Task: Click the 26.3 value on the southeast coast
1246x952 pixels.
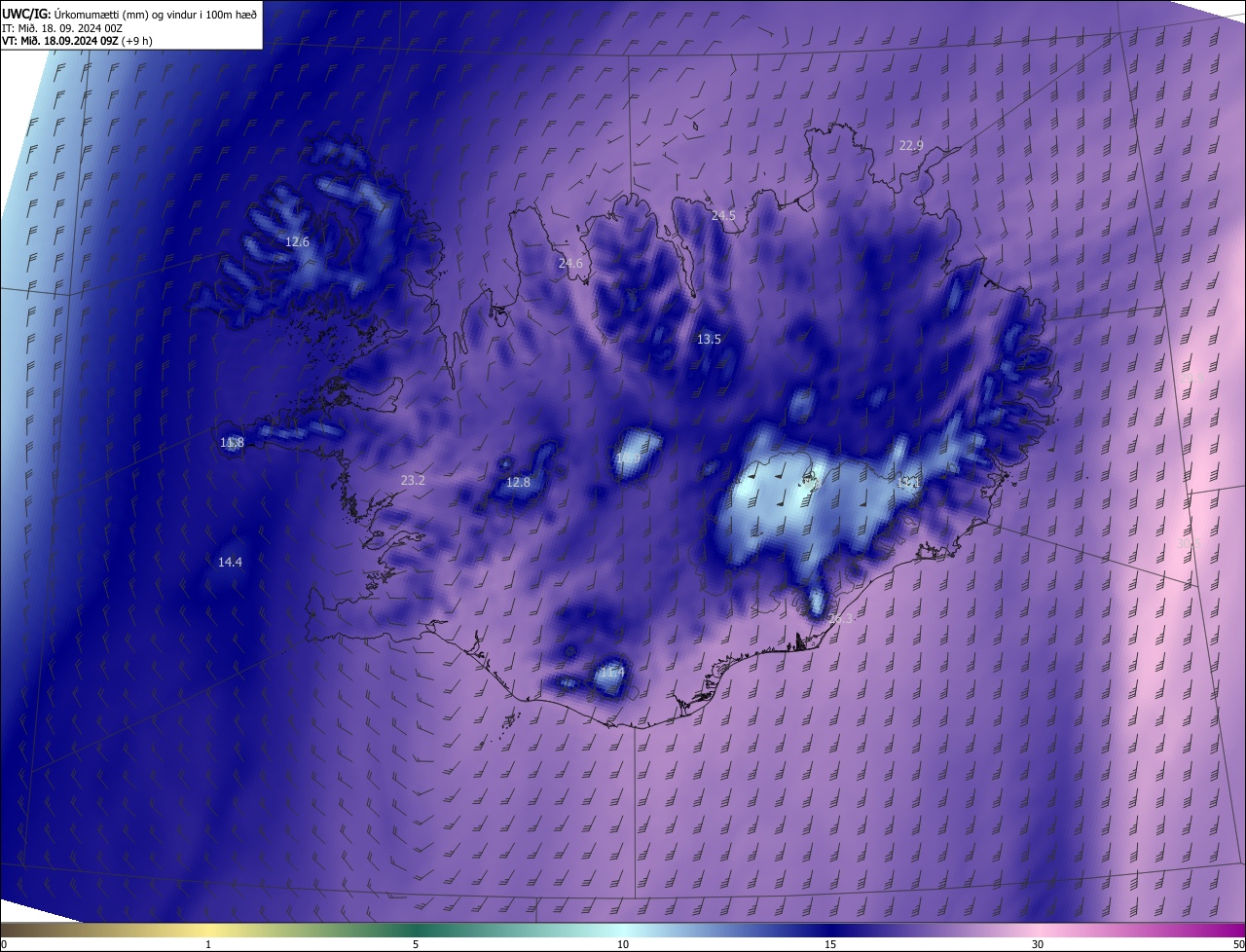Action: [840, 618]
